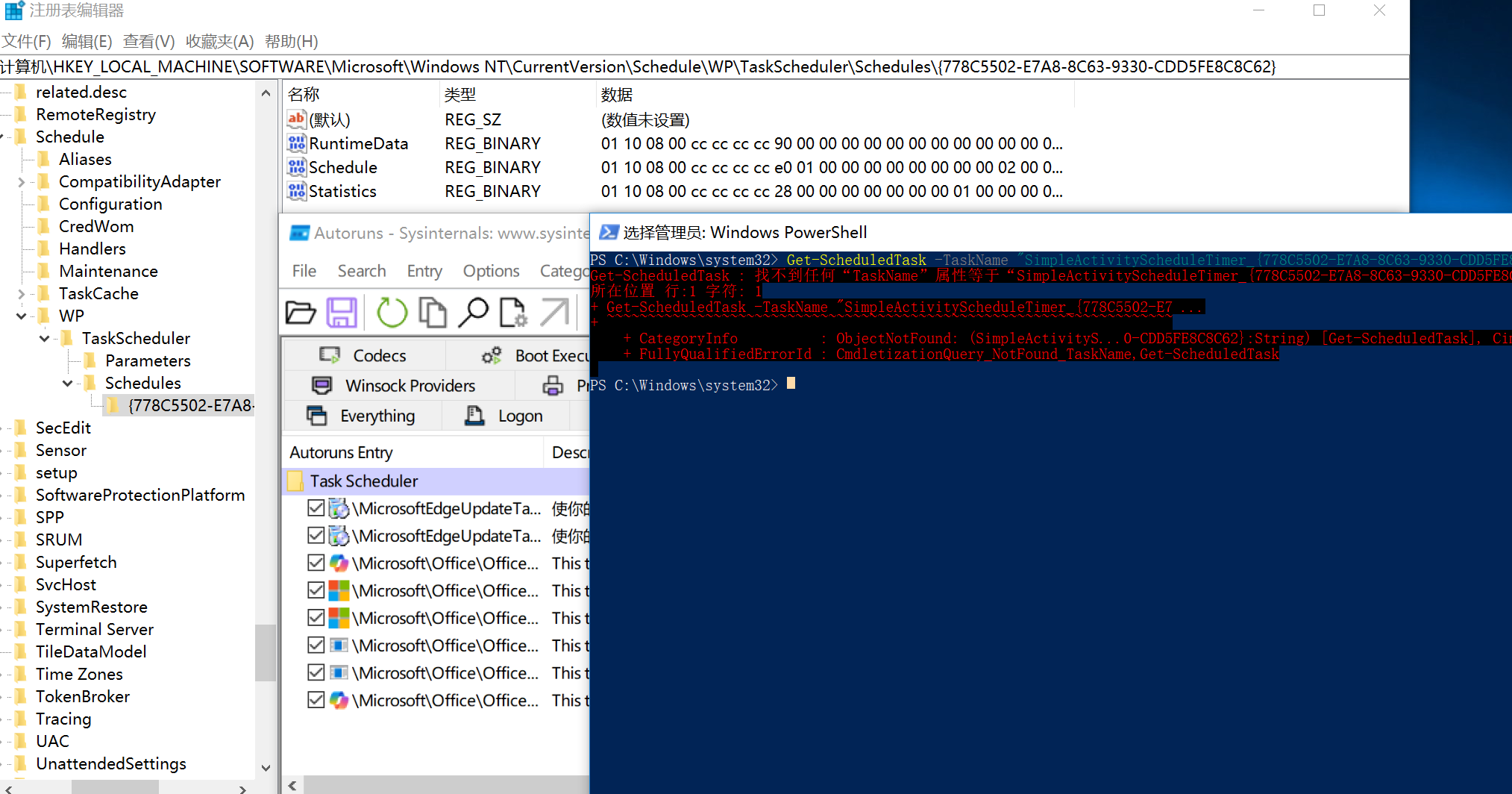Click the document-with-gear icon in Autoruns toolbar
Image resolution: width=1512 pixels, height=794 pixels.
[x=513, y=313]
